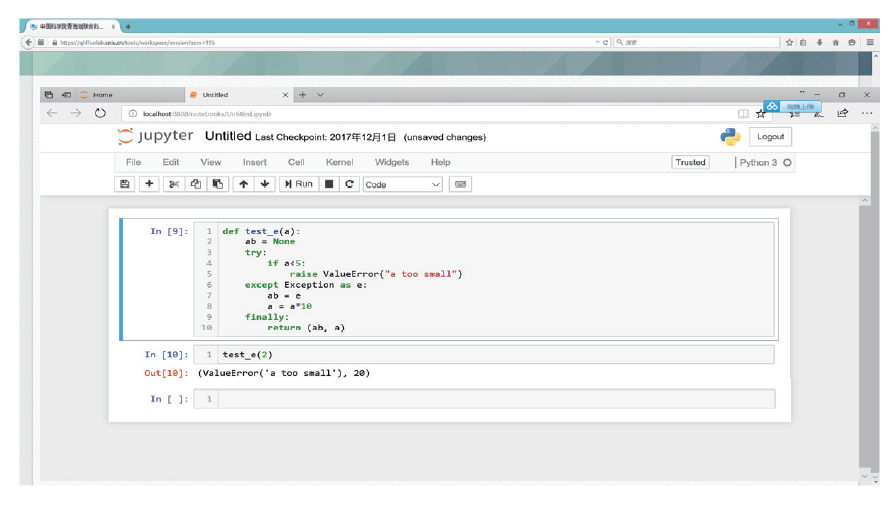Click the empty In [ ] cell
Viewport: 896px width, 505px height.
click(496, 399)
